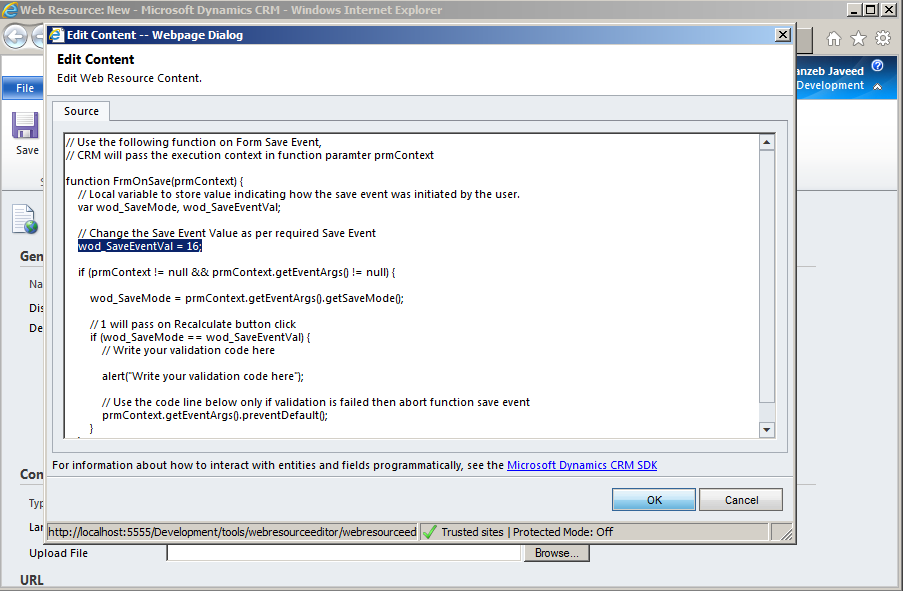Open the Microsoft Dynamics CRM SDK link
Viewport: 903px width, 591px height.
pyautogui.click(x=582, y=465)
